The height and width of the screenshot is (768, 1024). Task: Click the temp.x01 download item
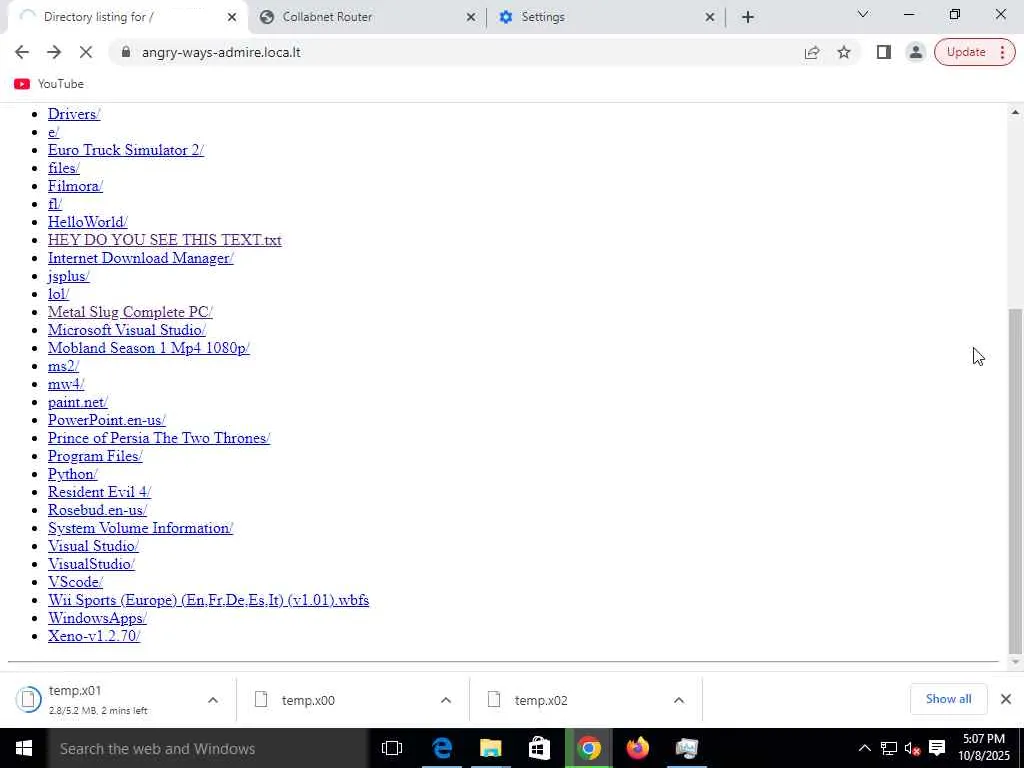104,699
